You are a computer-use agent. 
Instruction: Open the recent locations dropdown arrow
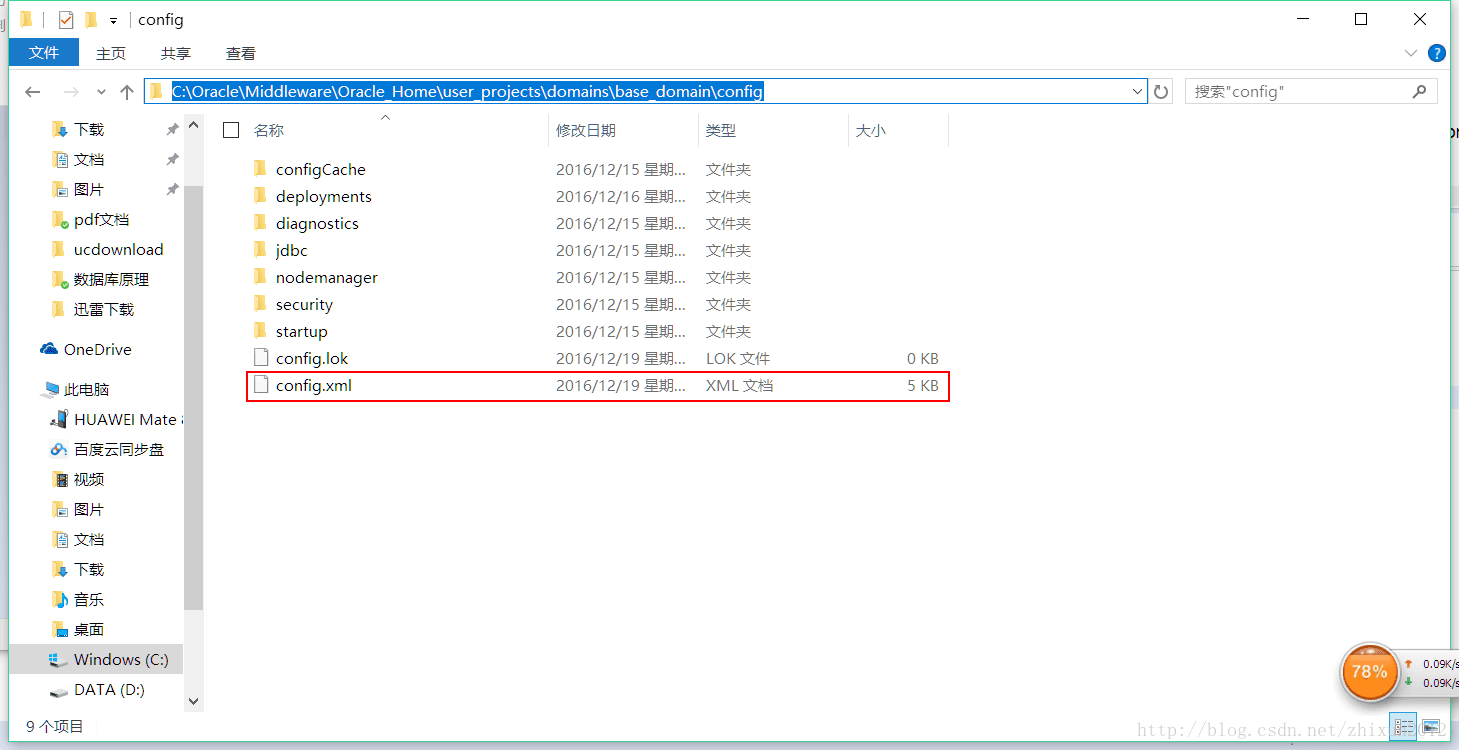pyautogui.click(x=100, y=93)
